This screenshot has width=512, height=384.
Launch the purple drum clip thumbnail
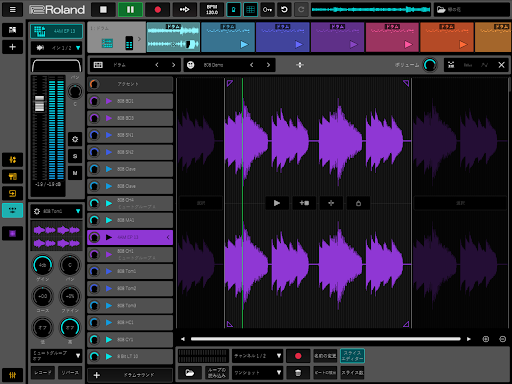tap(337, 37)
